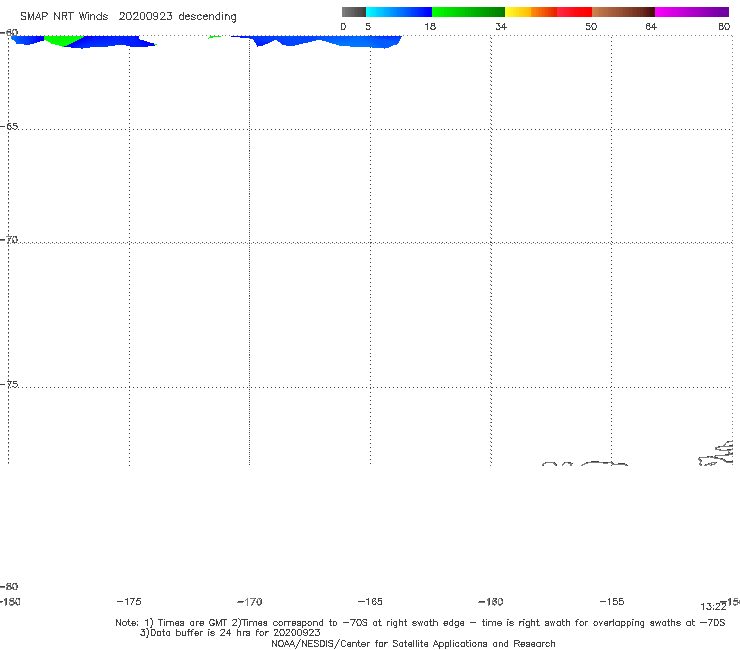Click the coastline outline at the map's right edge
This screenshot has height=650, width=740.
coord(716,454)
